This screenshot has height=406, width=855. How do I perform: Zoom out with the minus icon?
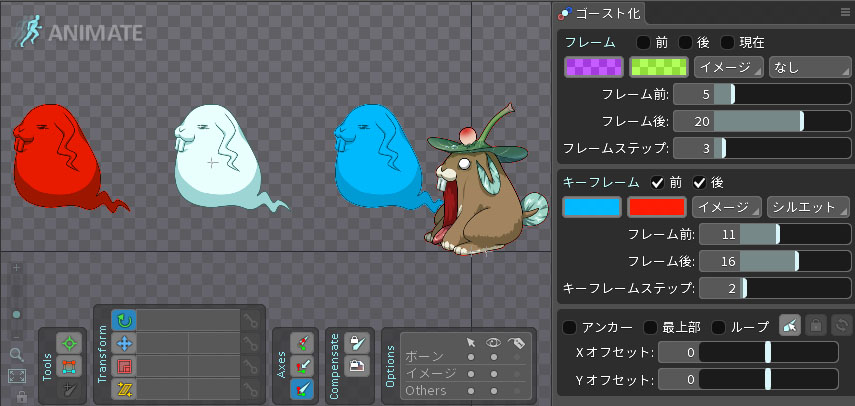tap(16, 336)
